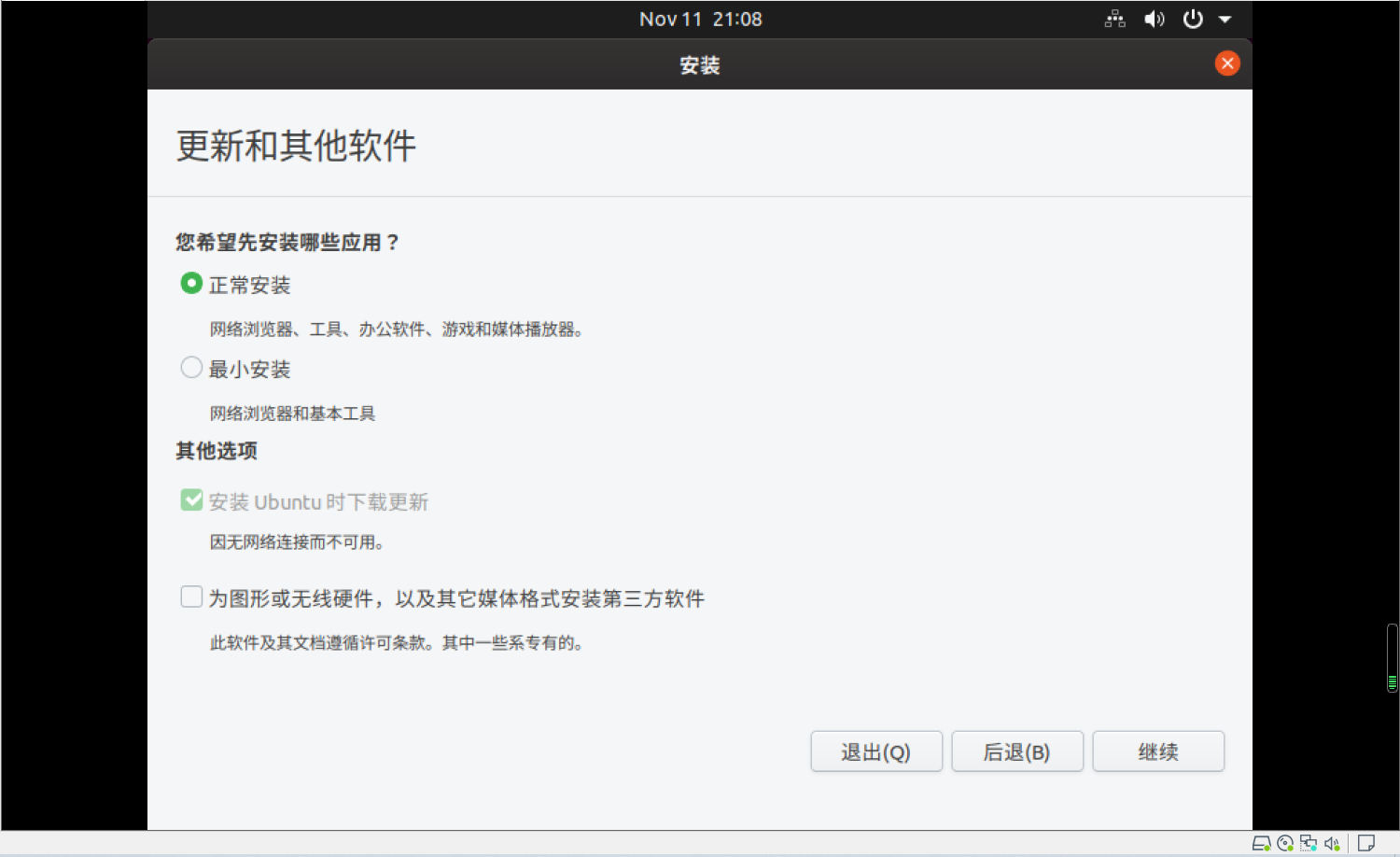Expand the system menu dropdown arrow
Screen dimensions: 1400x857
tap(1225, 19)
